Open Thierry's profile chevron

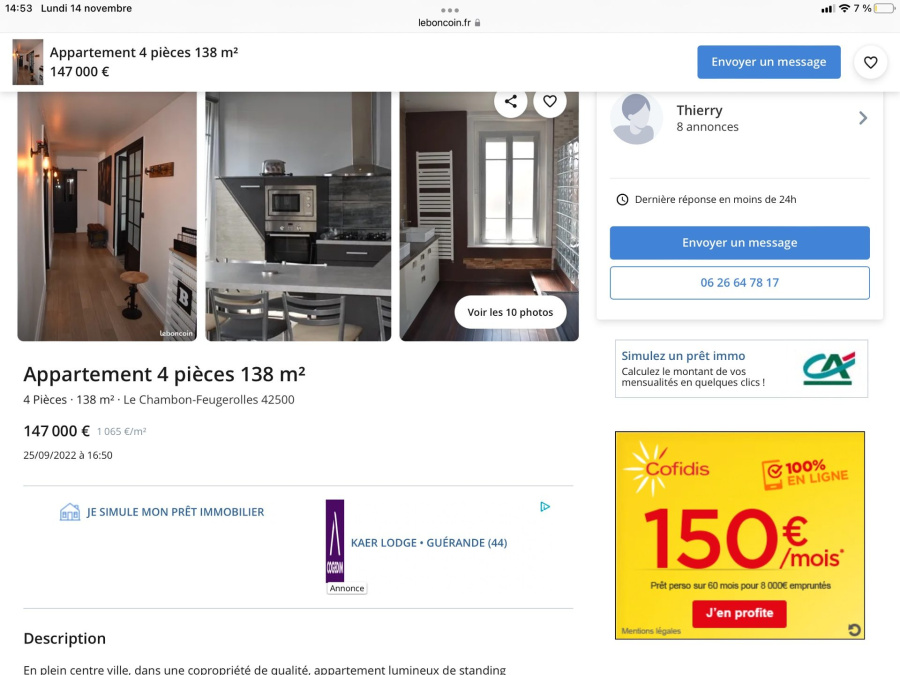(x=863, y=118)
